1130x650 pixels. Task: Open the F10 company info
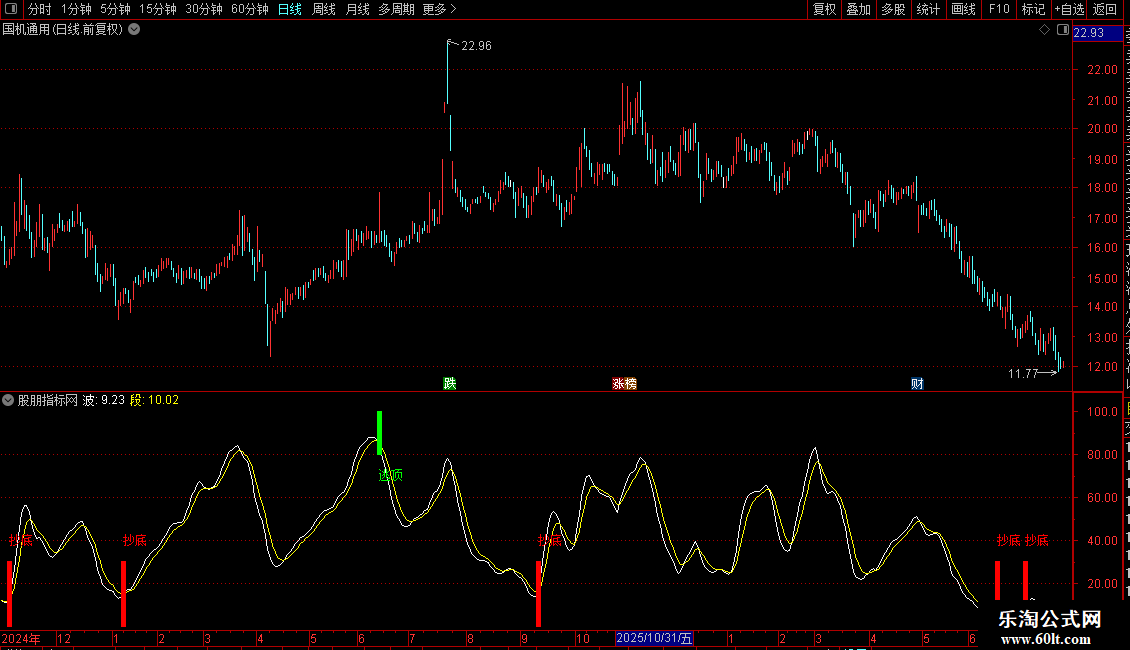pos(999,9)
